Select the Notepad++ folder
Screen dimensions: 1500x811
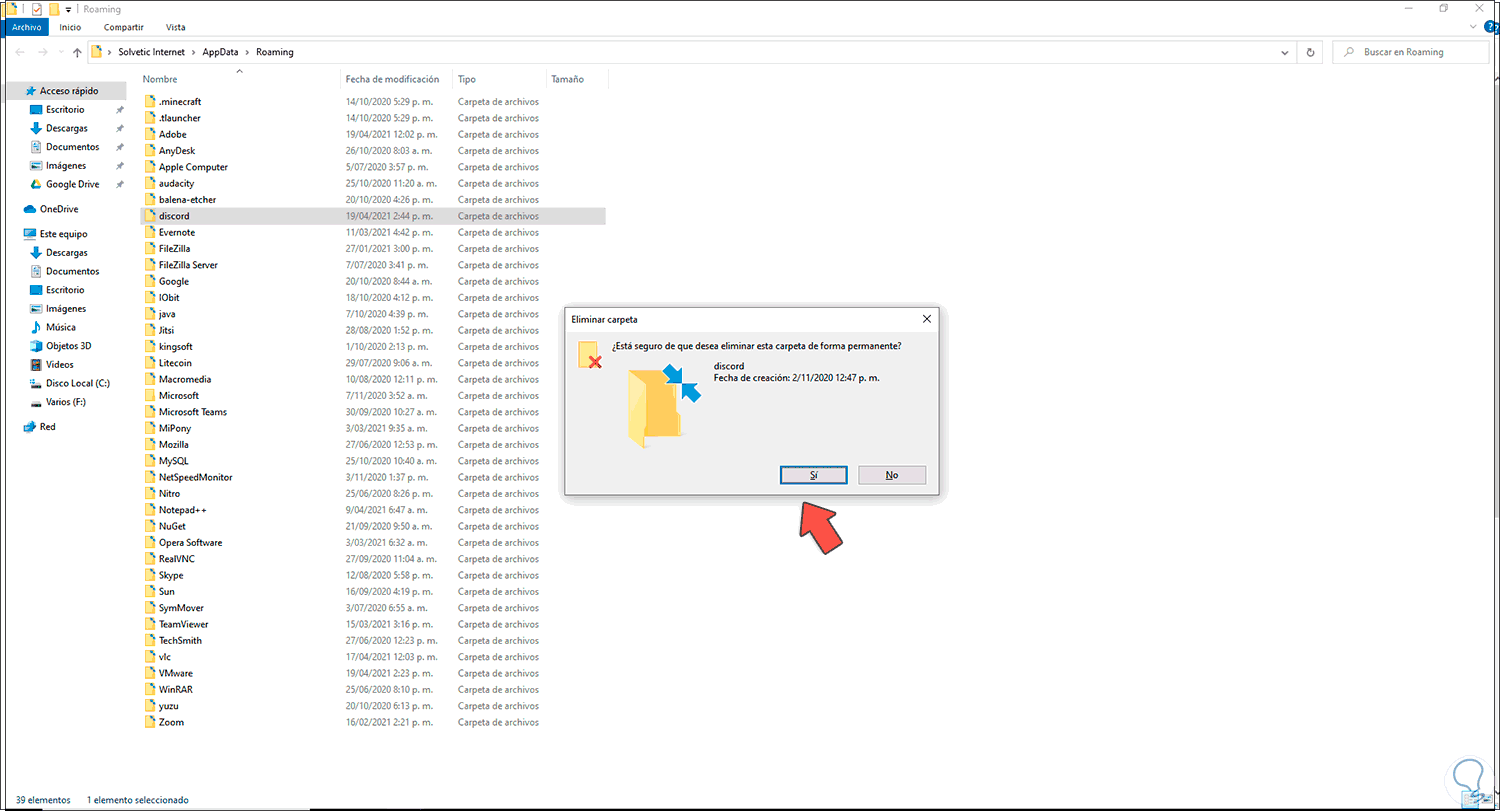373,510
